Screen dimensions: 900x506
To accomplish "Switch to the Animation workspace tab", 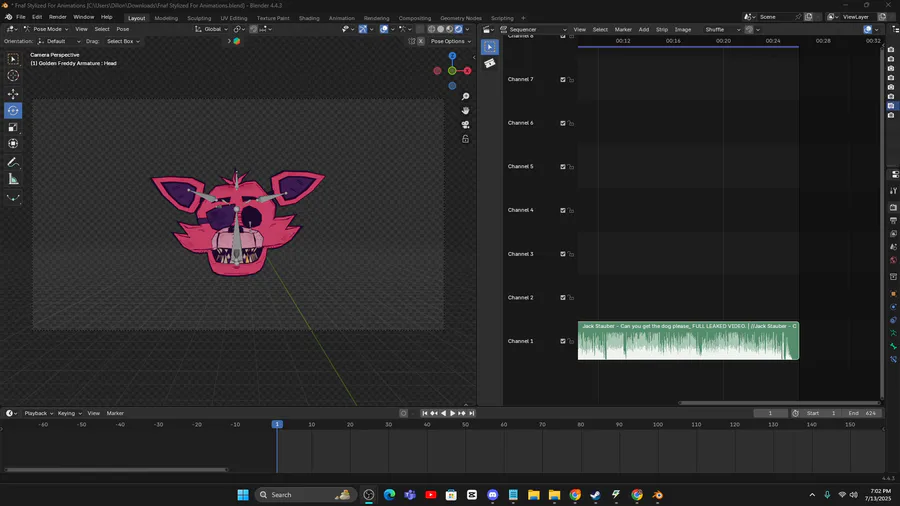I will (342, 18).
